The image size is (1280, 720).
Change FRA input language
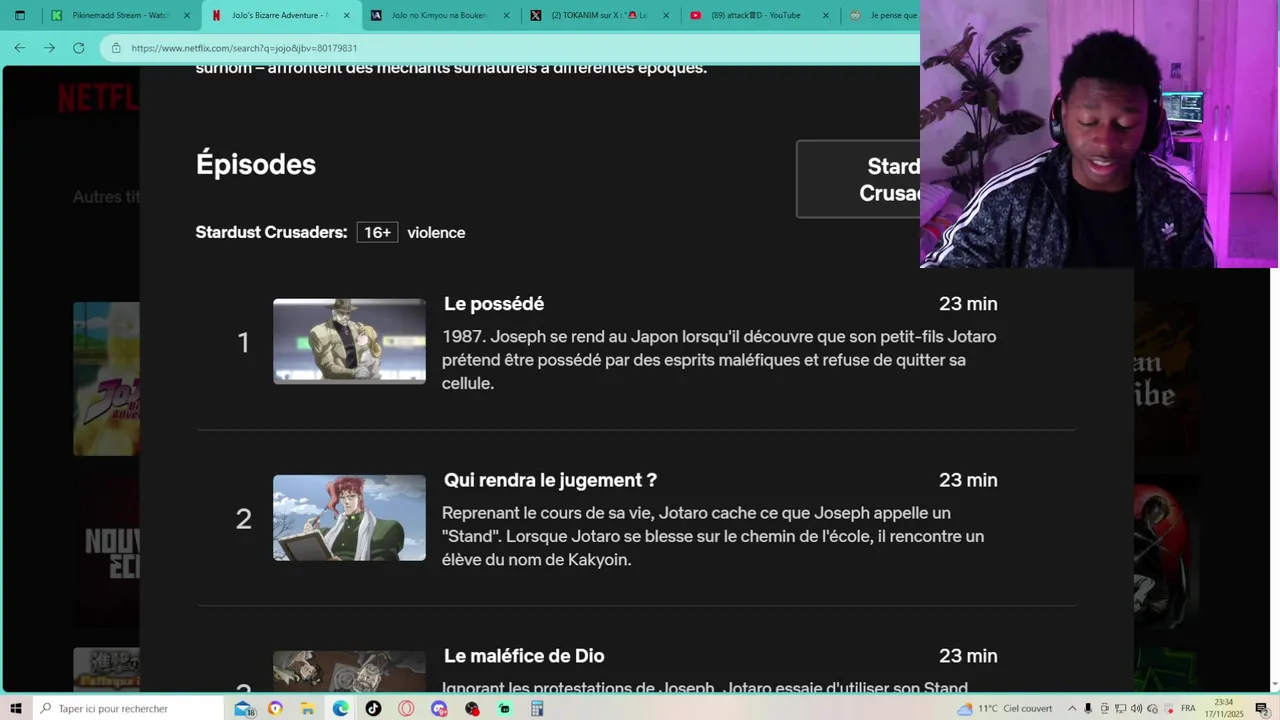tap(1188, 708)
